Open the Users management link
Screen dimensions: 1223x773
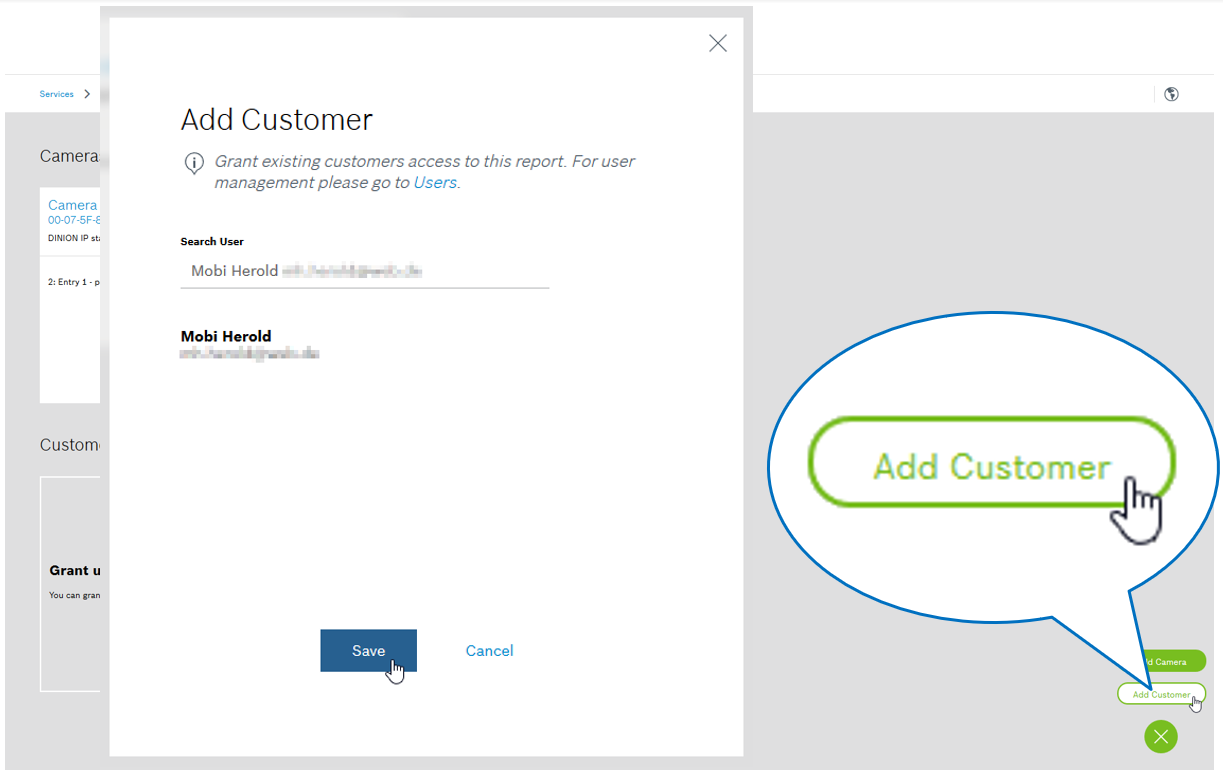coord(435,183)
